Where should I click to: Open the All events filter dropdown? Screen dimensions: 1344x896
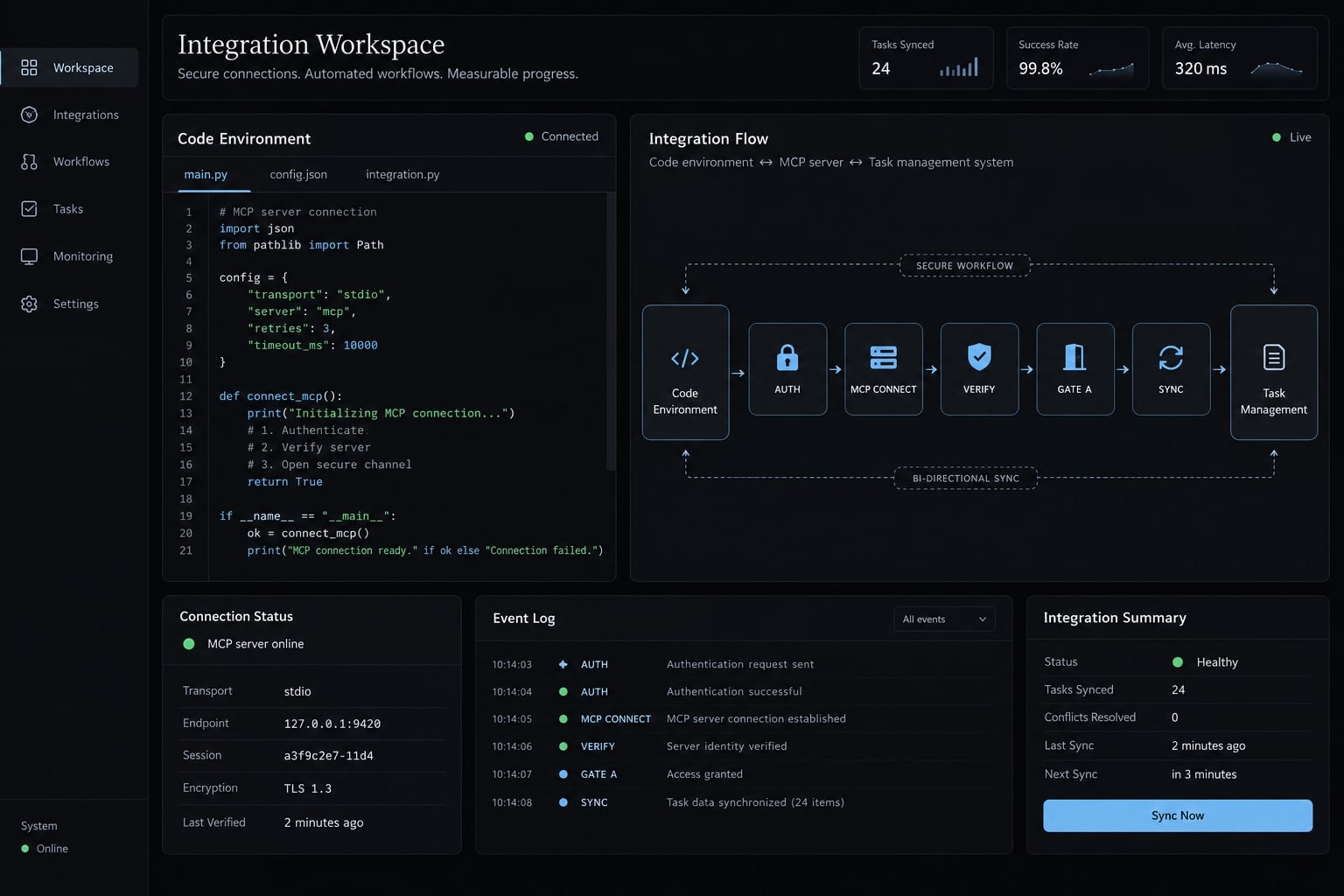[944, 619]
